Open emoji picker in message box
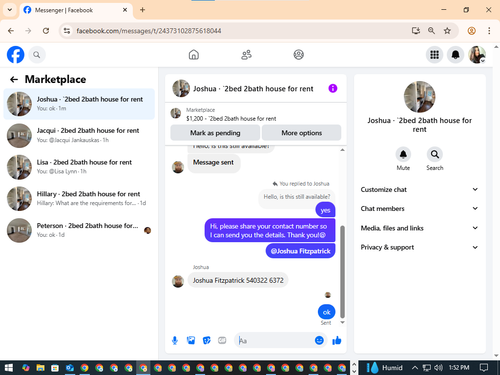The width and height of the screenshot is (500, 375). (319, 340)
